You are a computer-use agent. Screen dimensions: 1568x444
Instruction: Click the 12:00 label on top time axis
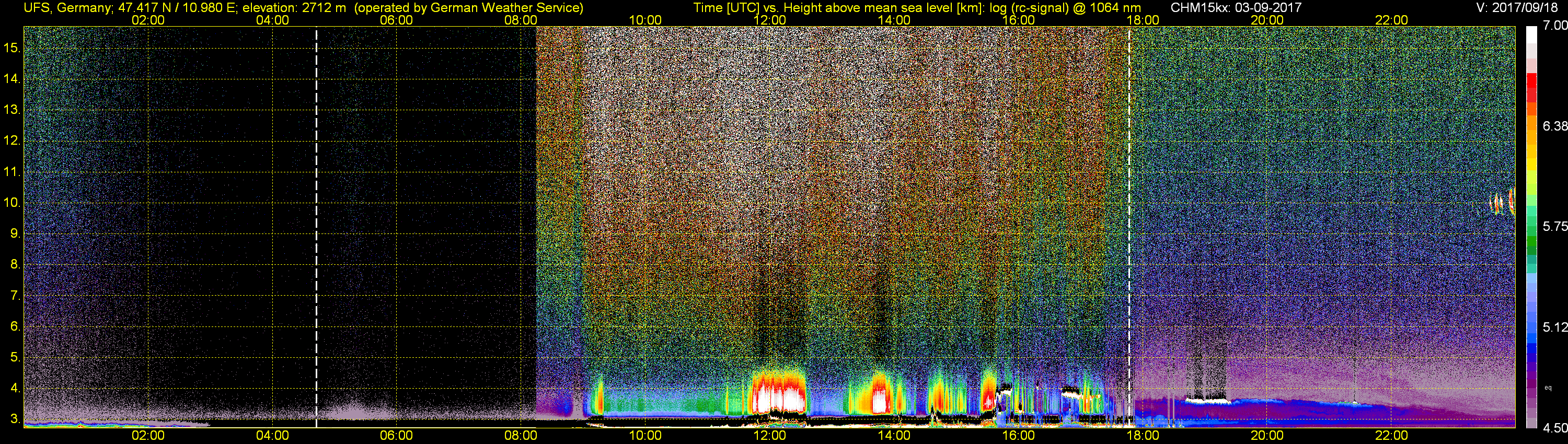coord(769,20)
